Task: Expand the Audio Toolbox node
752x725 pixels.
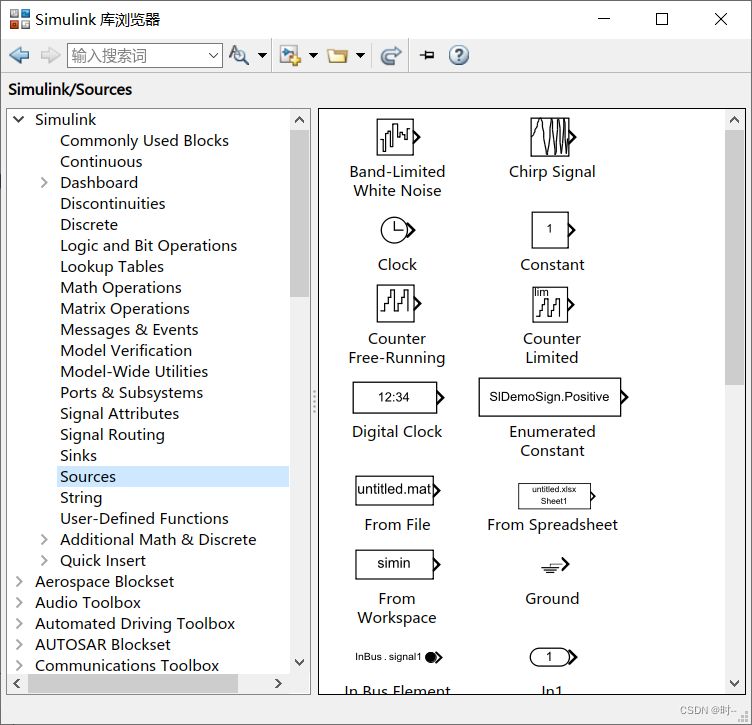Action: point(19,602)
